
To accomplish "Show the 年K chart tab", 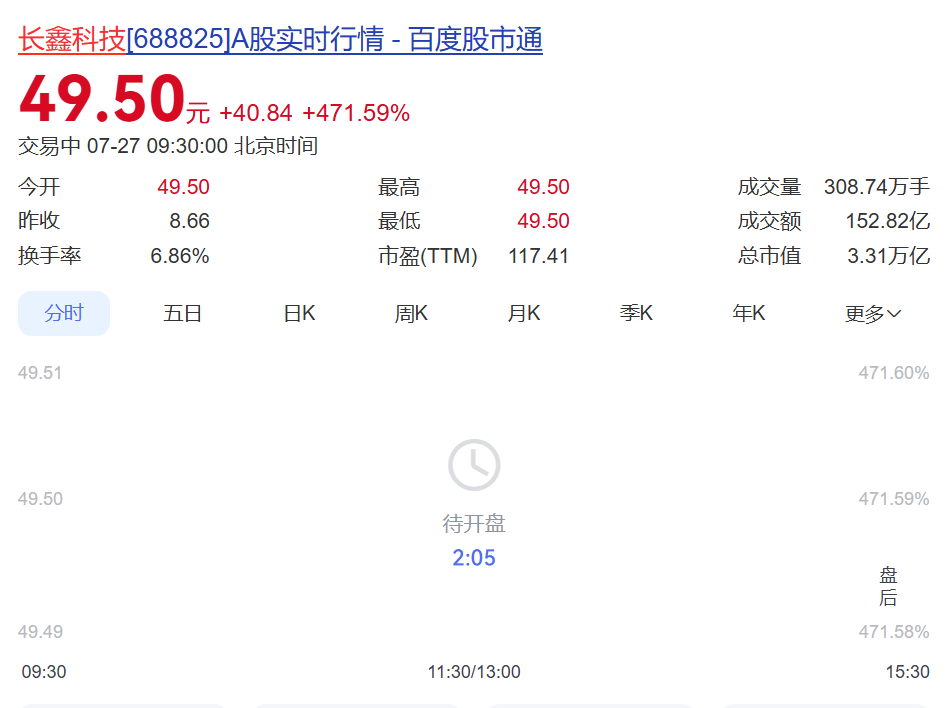I will [x=748, y=313].
